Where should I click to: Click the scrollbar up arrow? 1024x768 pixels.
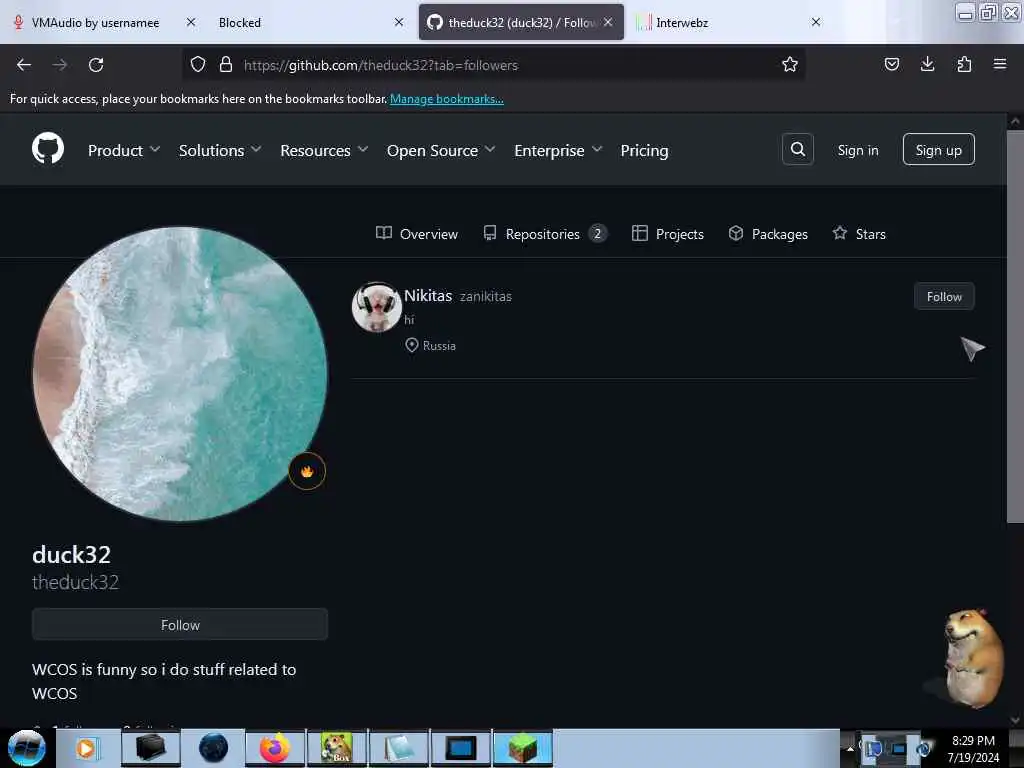point(1015,121)
